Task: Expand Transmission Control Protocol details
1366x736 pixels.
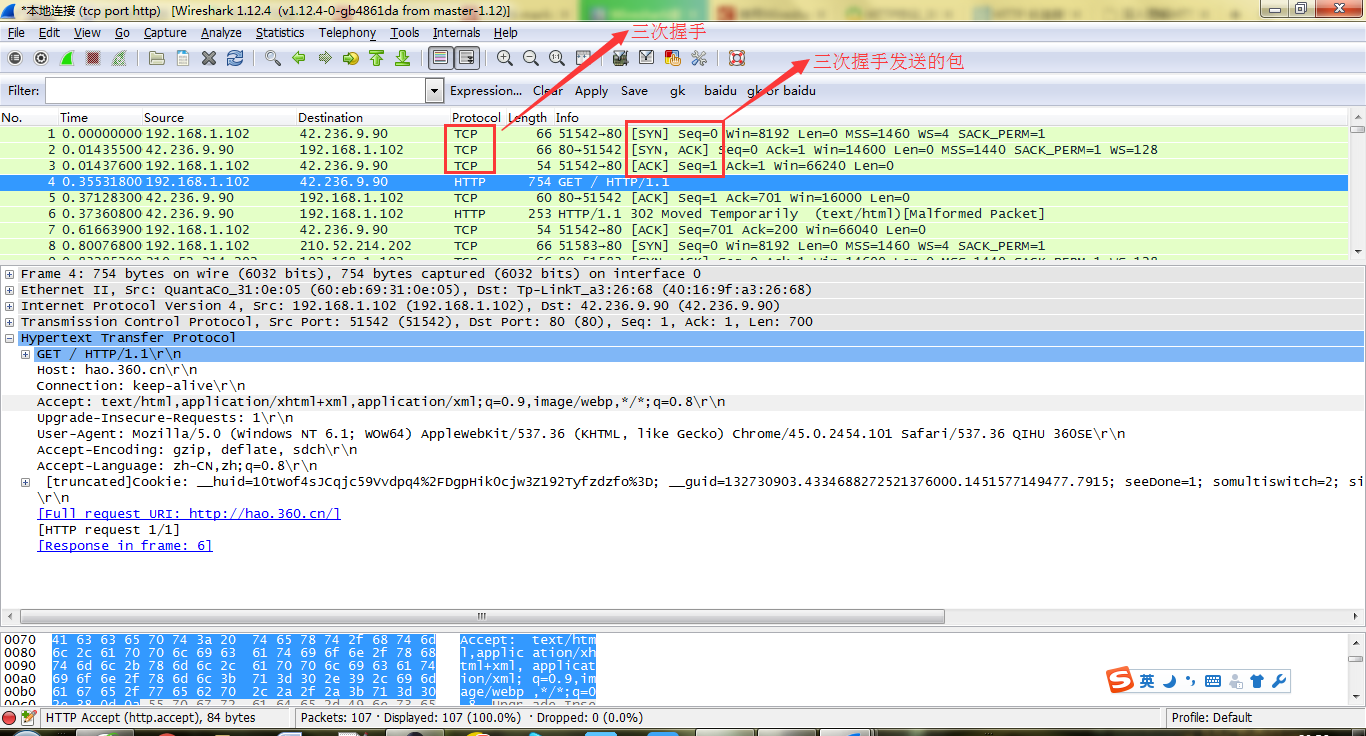Action: tap(10, 322)
